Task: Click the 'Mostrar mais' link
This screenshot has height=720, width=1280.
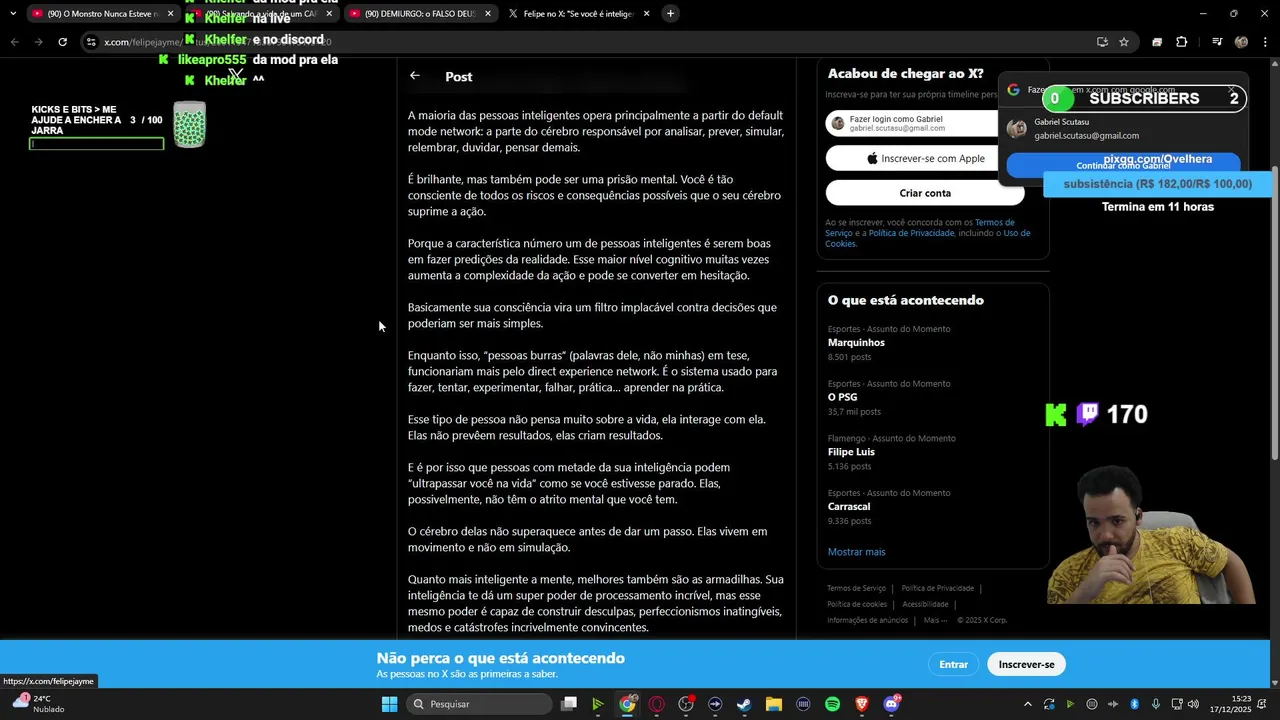Action: pyautogui.click(x=856, y=552)
